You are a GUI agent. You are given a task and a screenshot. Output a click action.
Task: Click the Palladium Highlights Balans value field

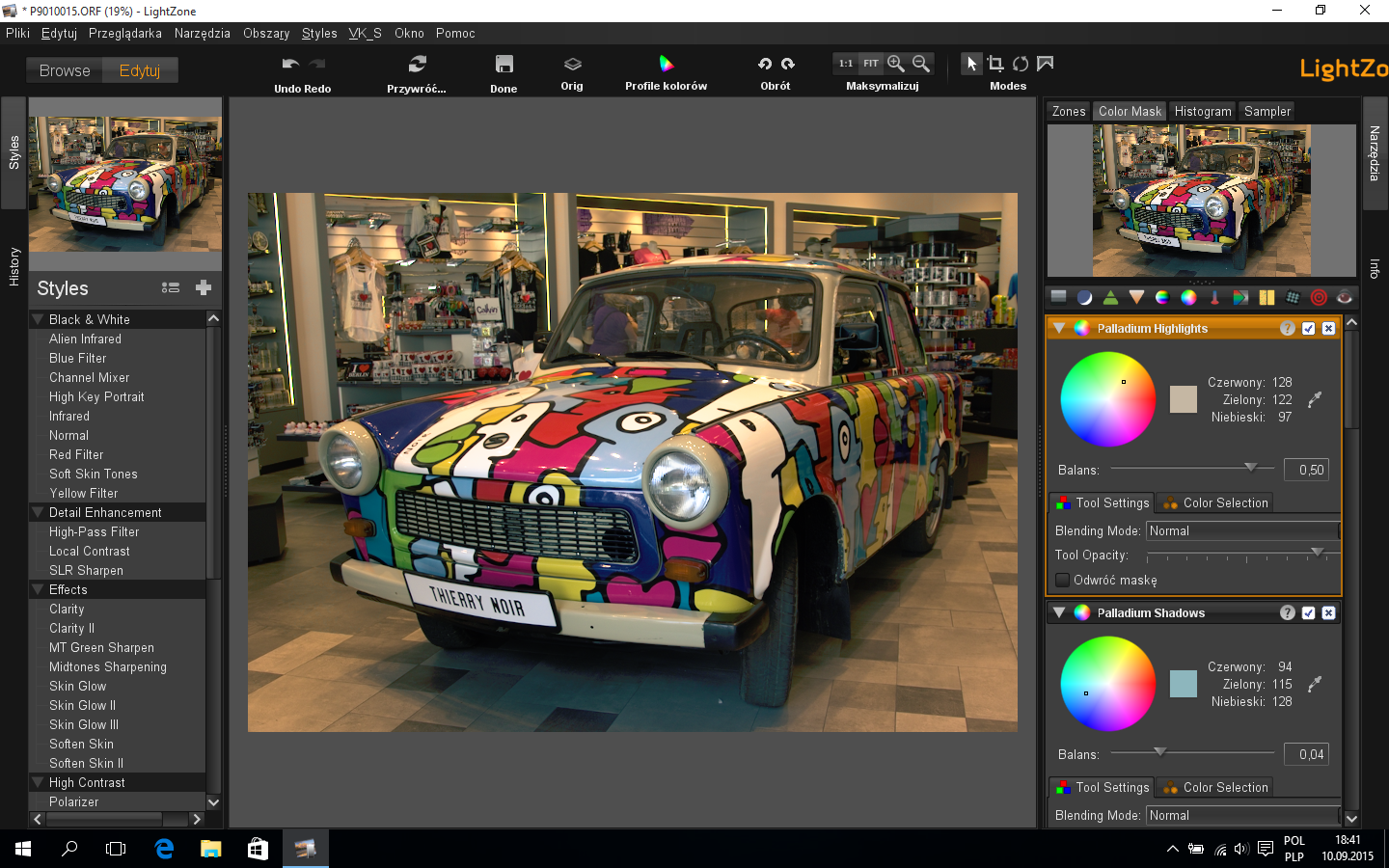tap(1306, 470)
